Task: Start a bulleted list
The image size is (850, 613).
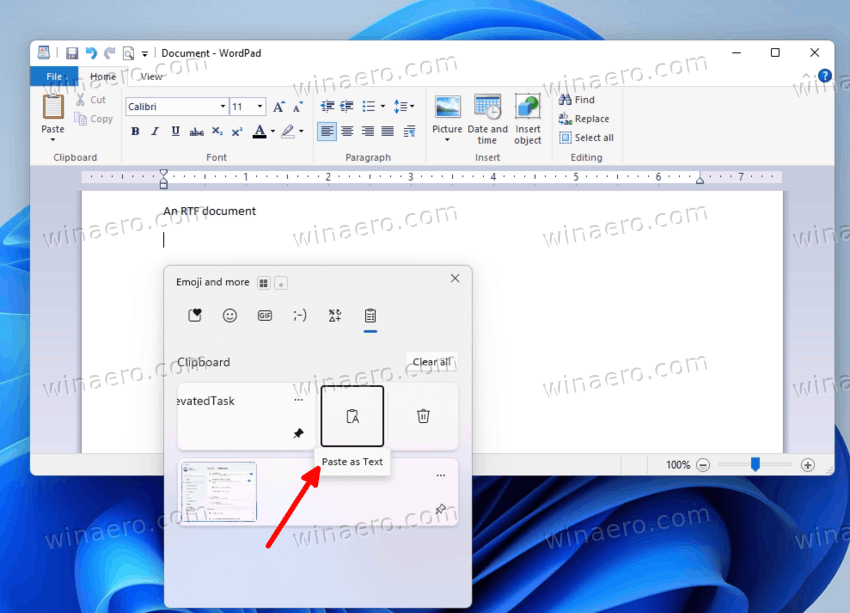Action: (x=369, y=106)
